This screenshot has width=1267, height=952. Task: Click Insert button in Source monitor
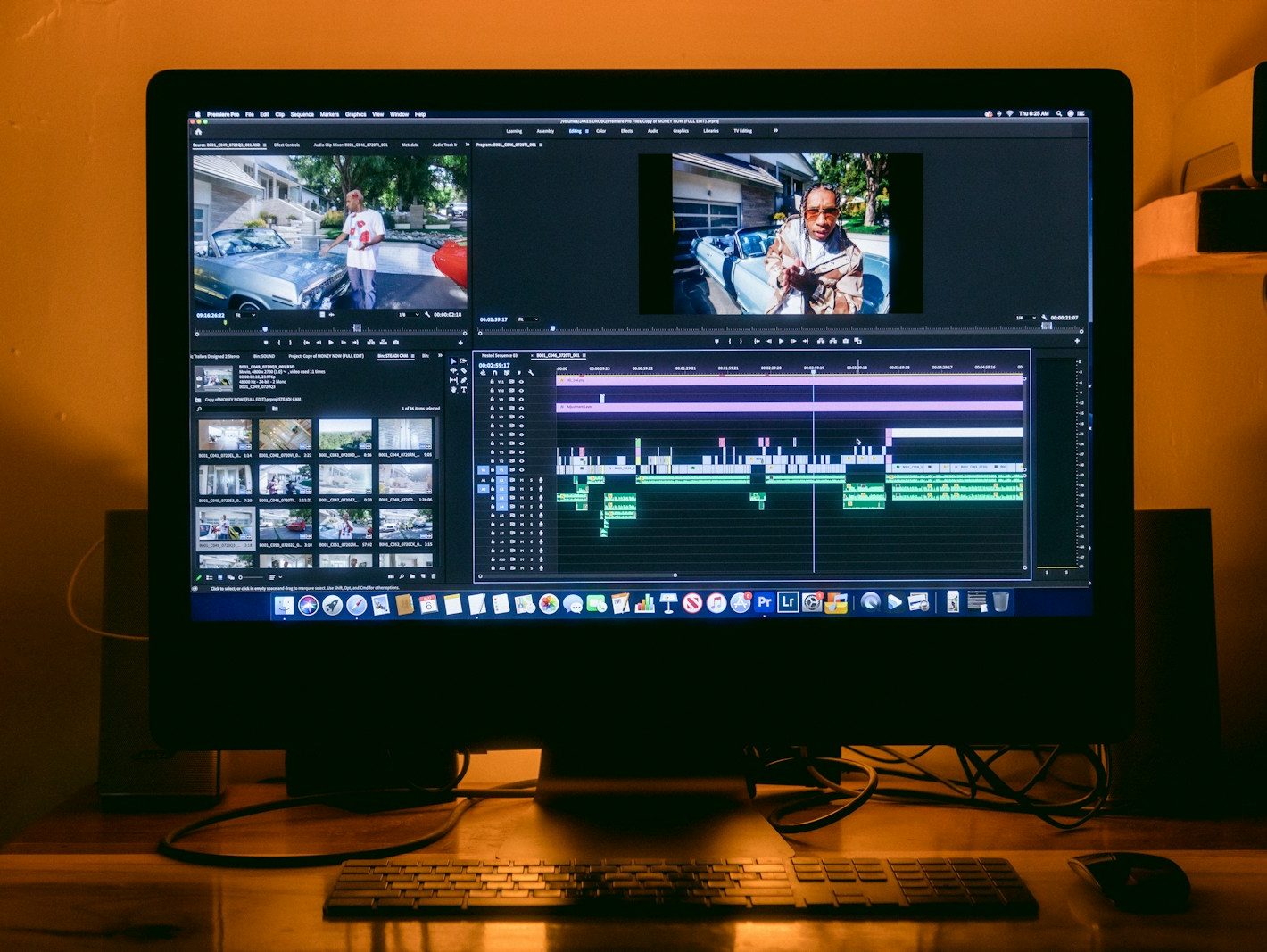click(x=369, y=342)
